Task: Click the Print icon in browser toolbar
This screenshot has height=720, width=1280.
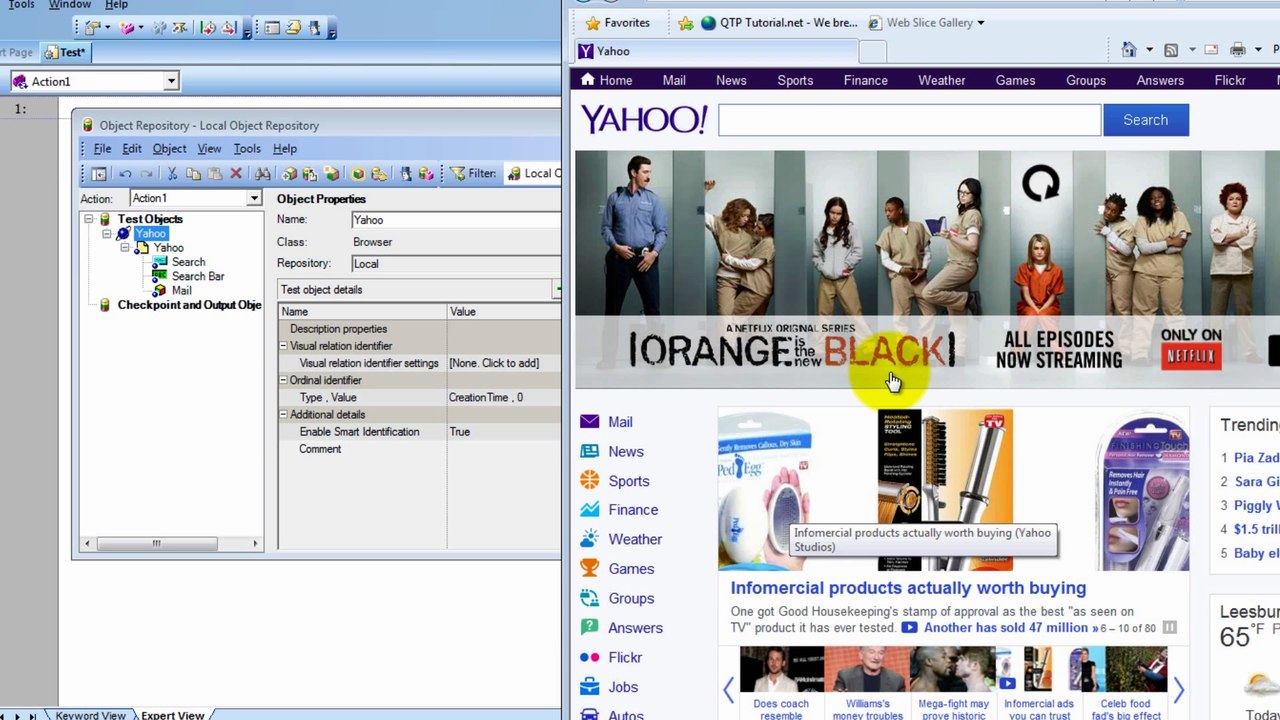Action: [x=1238, y=50]
